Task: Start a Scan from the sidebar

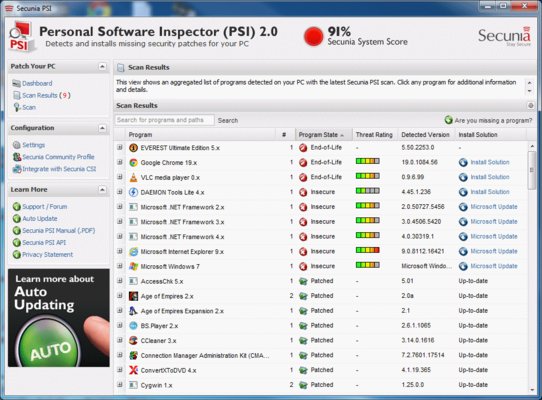Action: tap(29, 107)
